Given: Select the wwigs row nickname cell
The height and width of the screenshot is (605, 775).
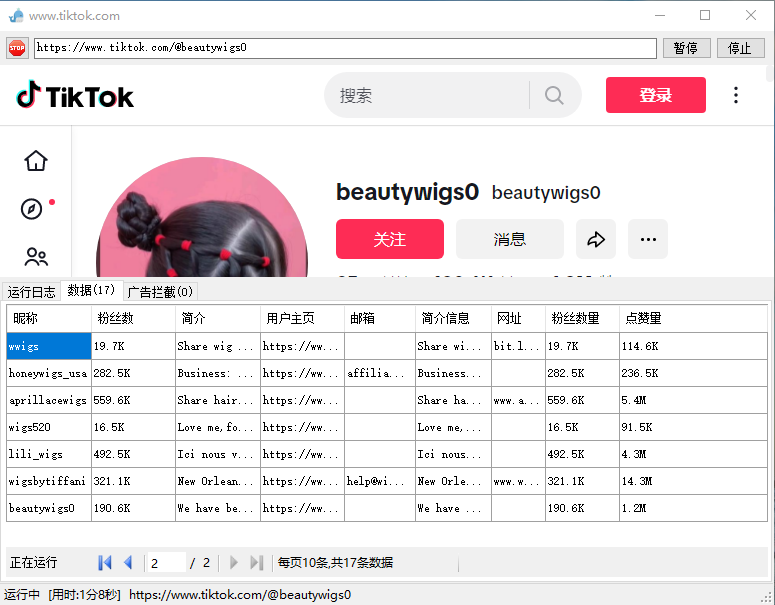Looking at the screenshot, I should [49, 346].
